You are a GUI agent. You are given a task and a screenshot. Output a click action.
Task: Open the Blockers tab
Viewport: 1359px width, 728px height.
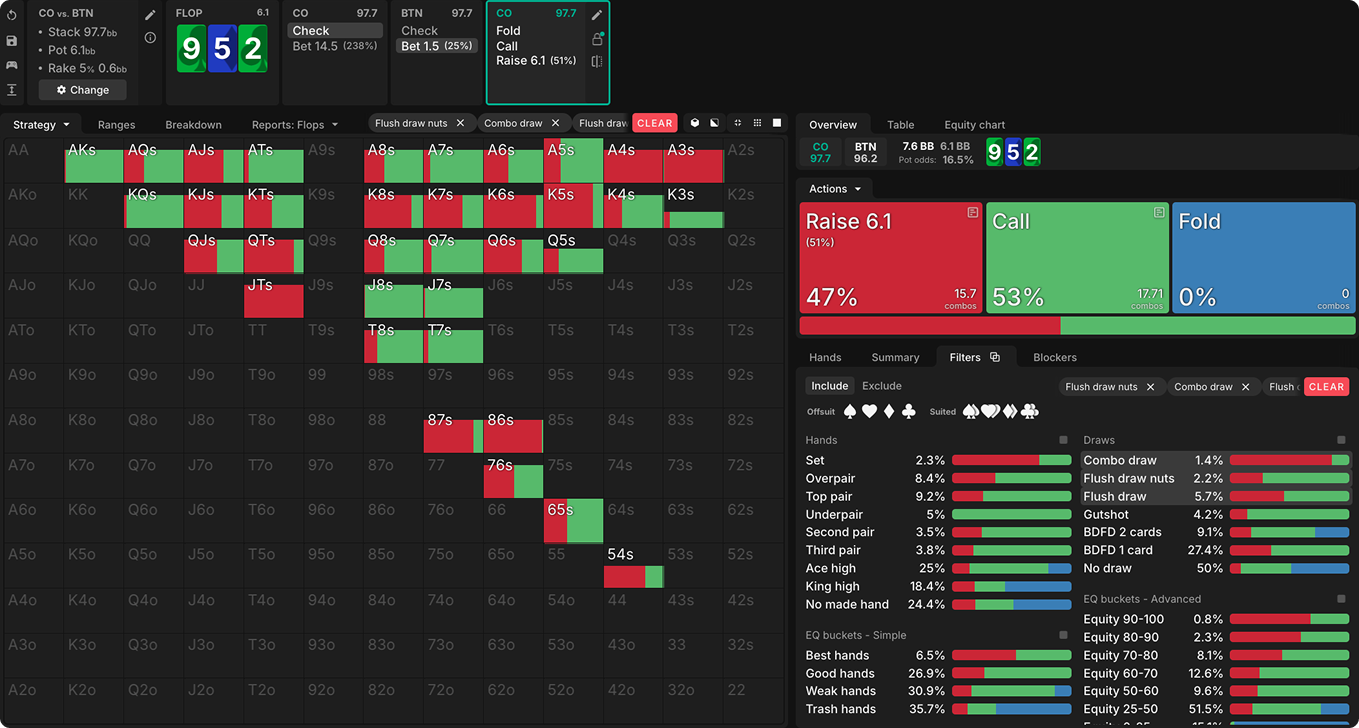1054,357
